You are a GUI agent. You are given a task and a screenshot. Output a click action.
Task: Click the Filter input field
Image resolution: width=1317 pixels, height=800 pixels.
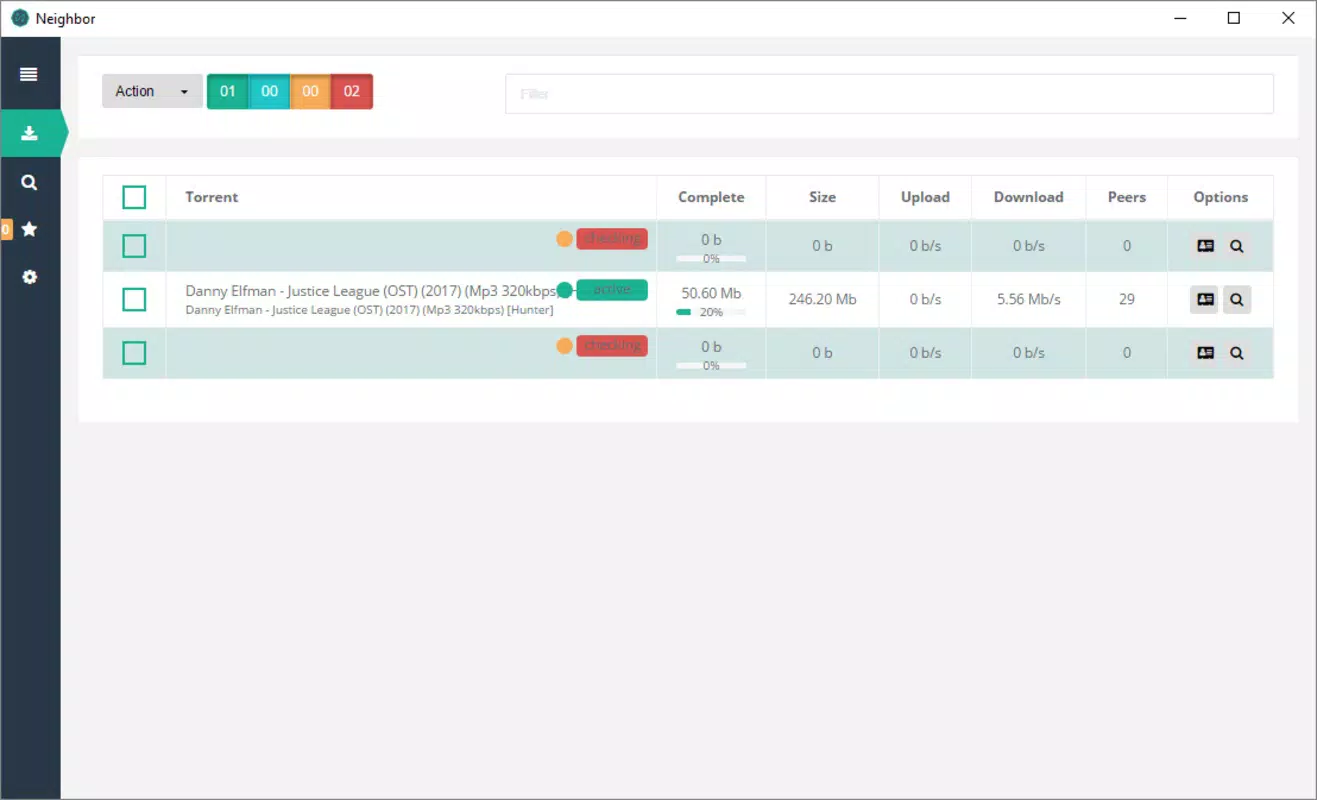coord(889,94)
